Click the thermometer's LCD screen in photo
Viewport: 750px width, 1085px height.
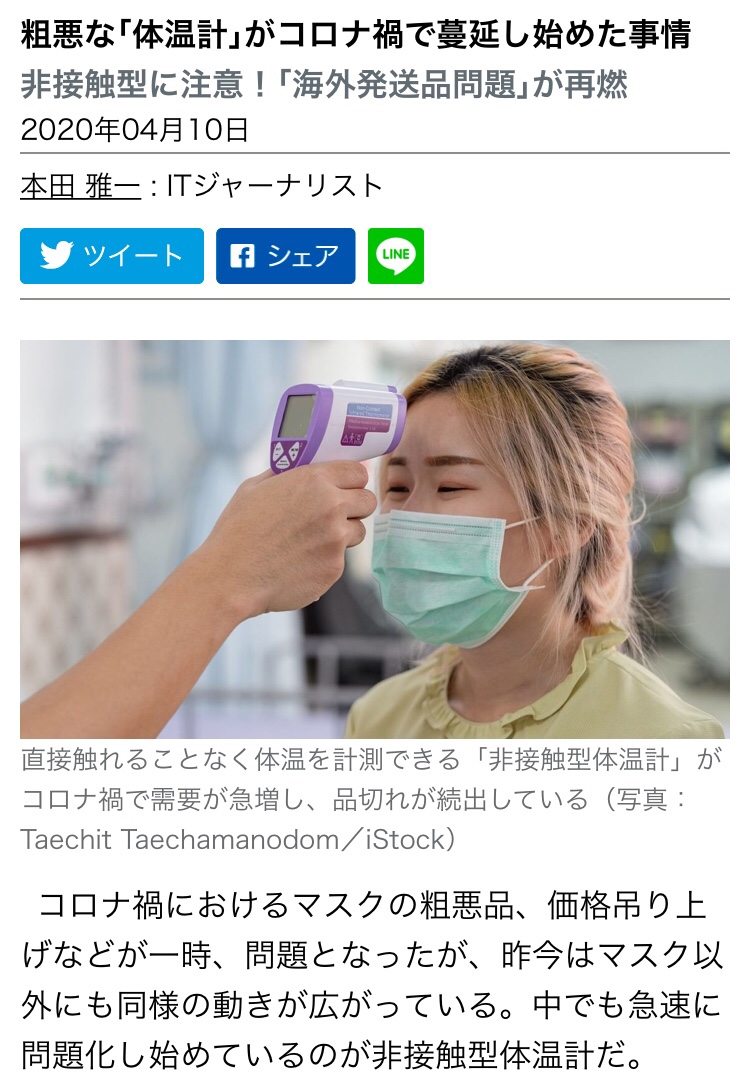(x=298, y=414)
